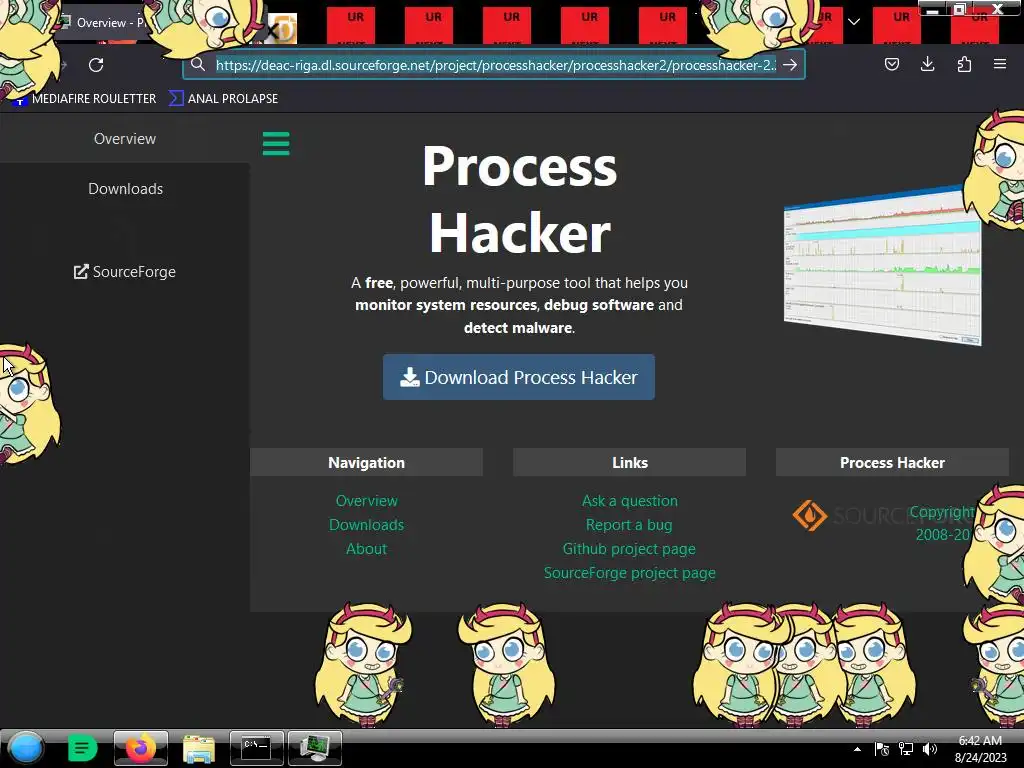1024x768 pixels.
Task: Click the volume speaker tray icon
Action: point(929,749)
